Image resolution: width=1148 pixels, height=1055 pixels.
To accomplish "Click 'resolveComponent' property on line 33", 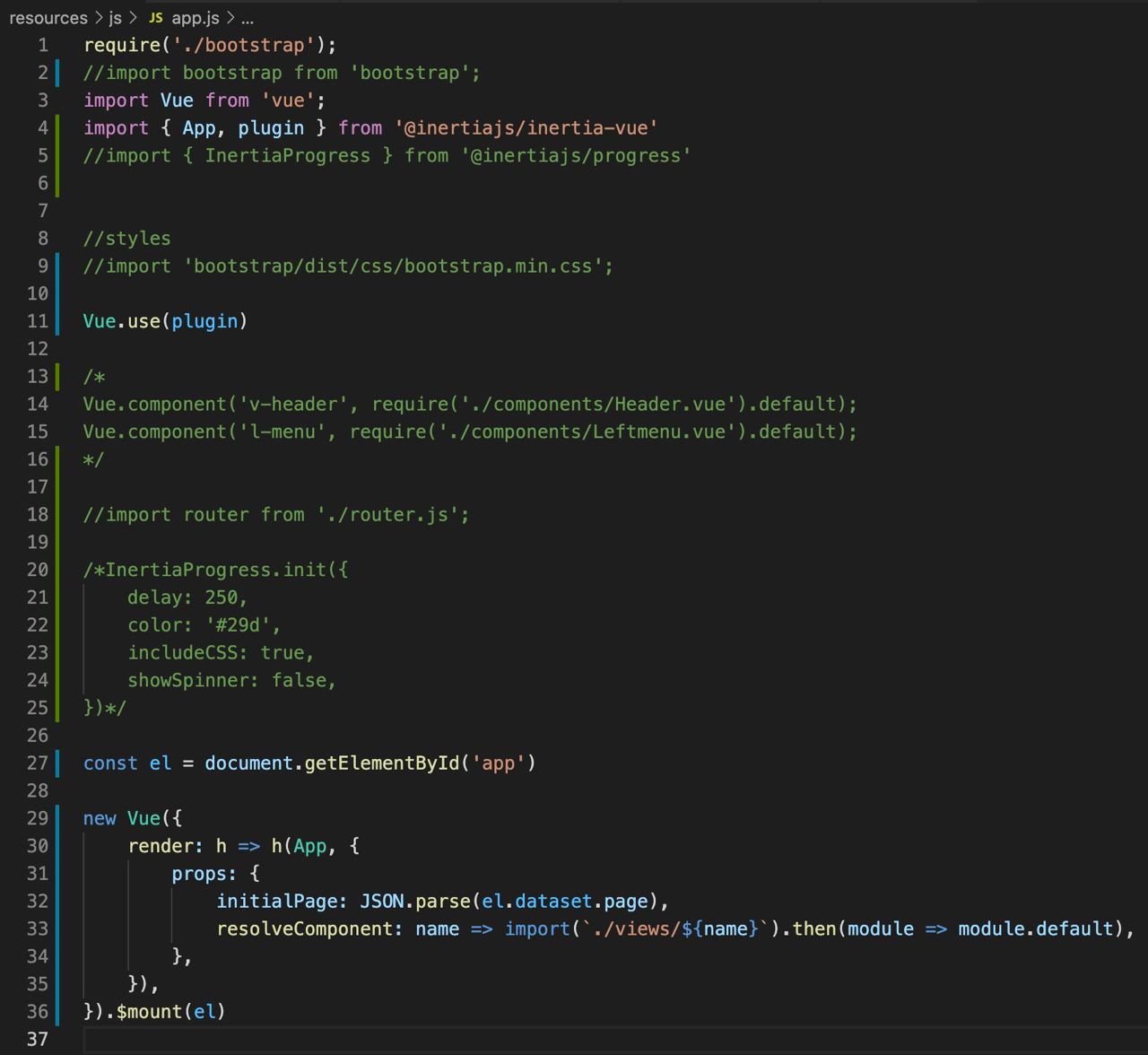I will pos(304,929).
